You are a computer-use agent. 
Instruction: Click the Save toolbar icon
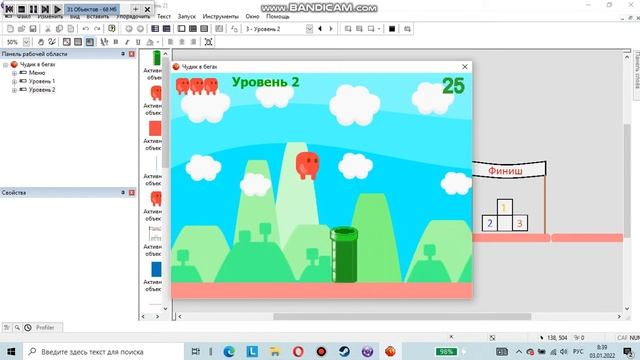click(33, 29)
